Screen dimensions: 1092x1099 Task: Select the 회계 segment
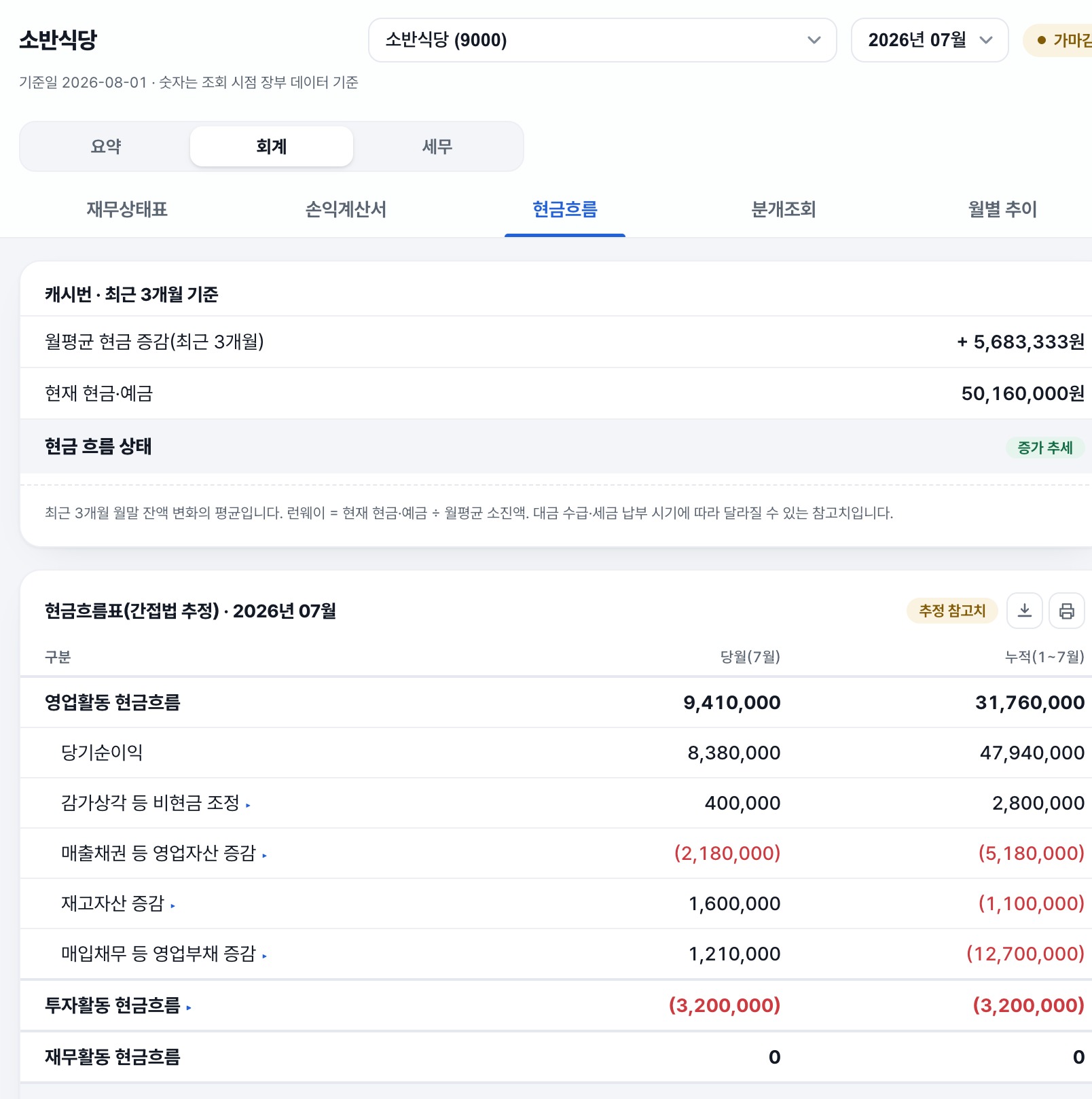pos(272,146)
